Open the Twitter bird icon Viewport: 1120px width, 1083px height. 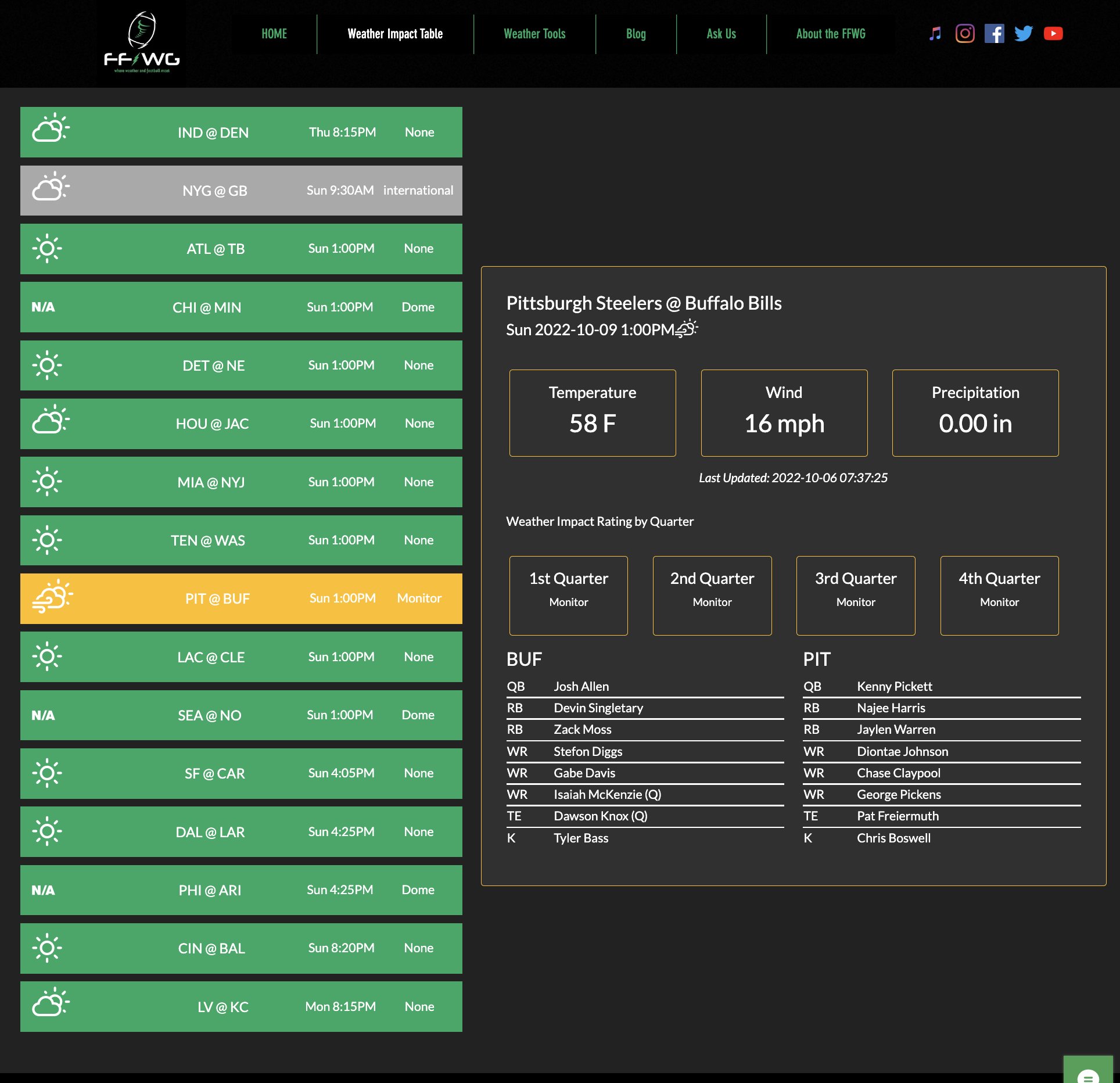(1024, 34)
